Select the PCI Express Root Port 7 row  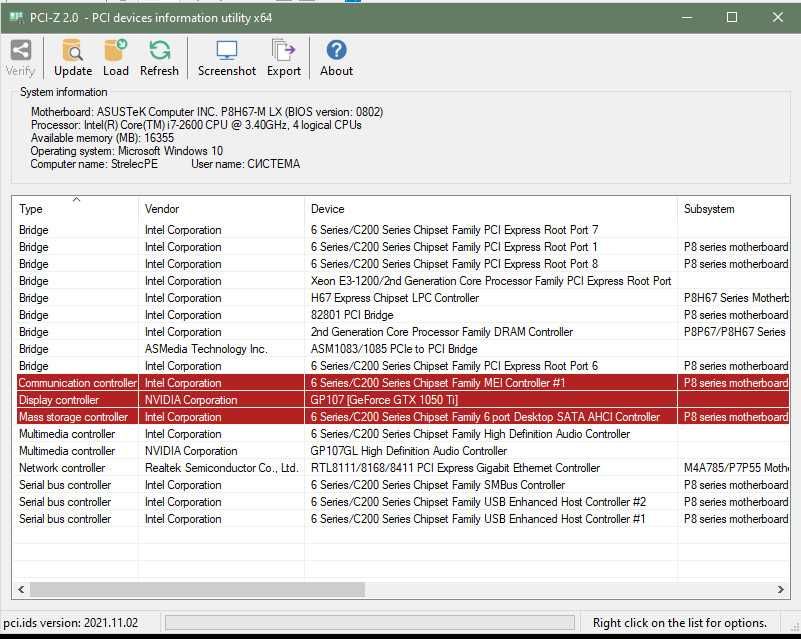[403, 230]
